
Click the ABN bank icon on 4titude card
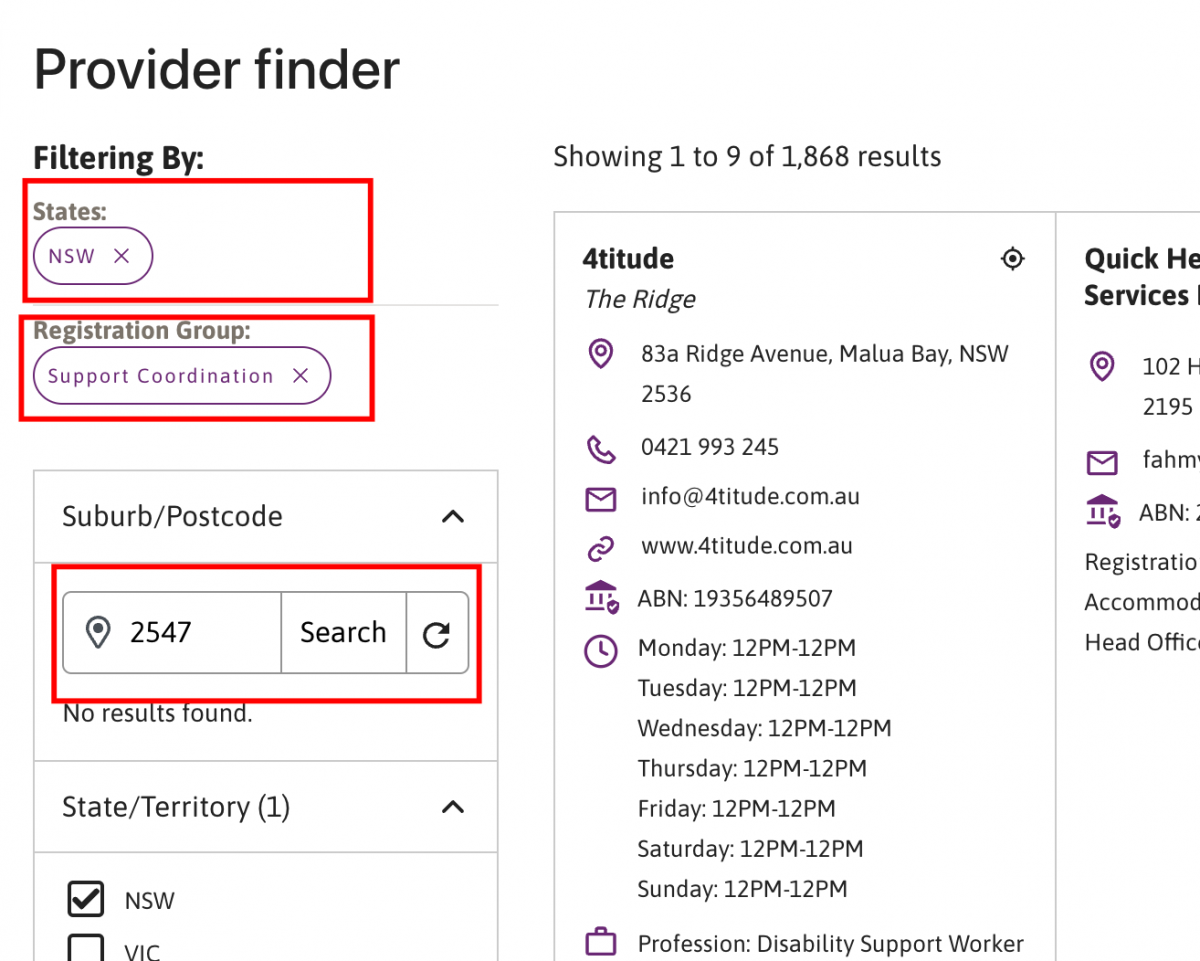coord(602,597)
